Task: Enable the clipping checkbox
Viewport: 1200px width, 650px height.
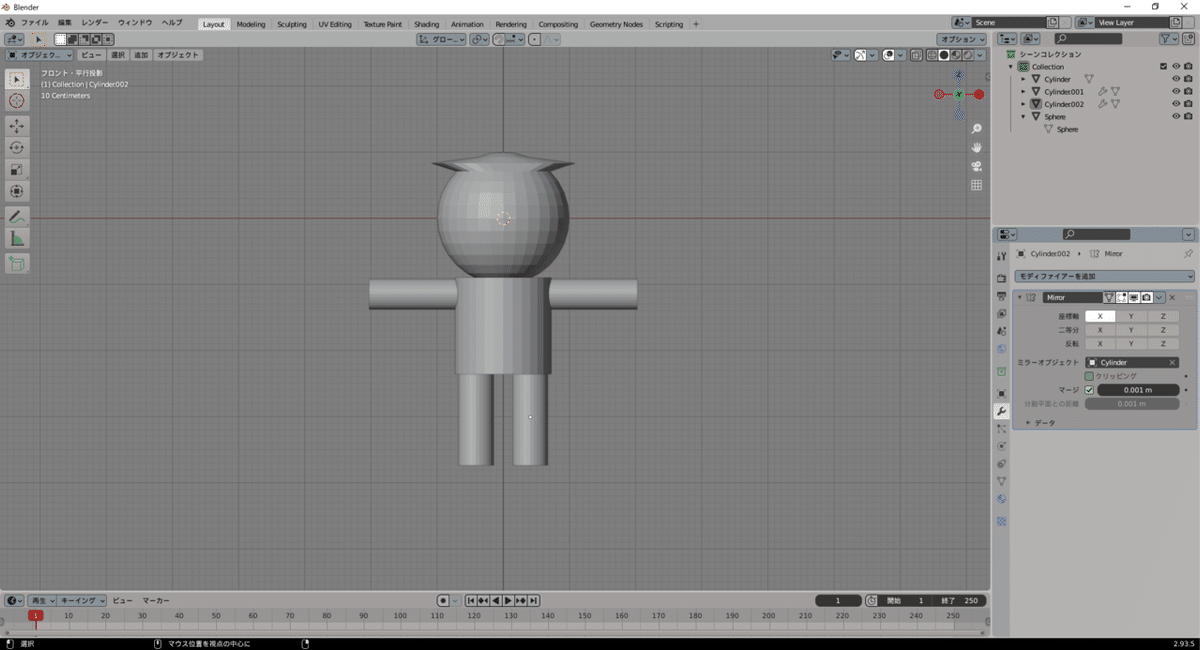Action: coord(1089,376)
